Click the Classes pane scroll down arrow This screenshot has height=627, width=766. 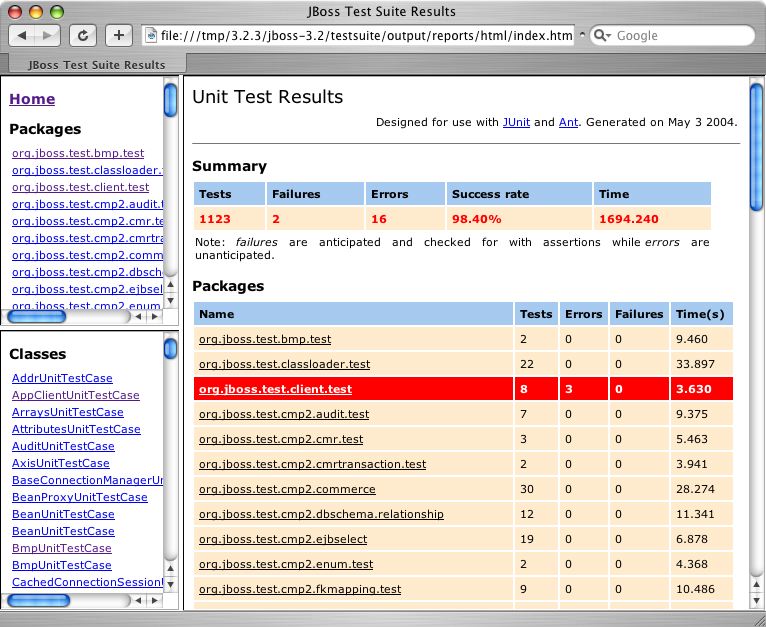tap(170, 584)
